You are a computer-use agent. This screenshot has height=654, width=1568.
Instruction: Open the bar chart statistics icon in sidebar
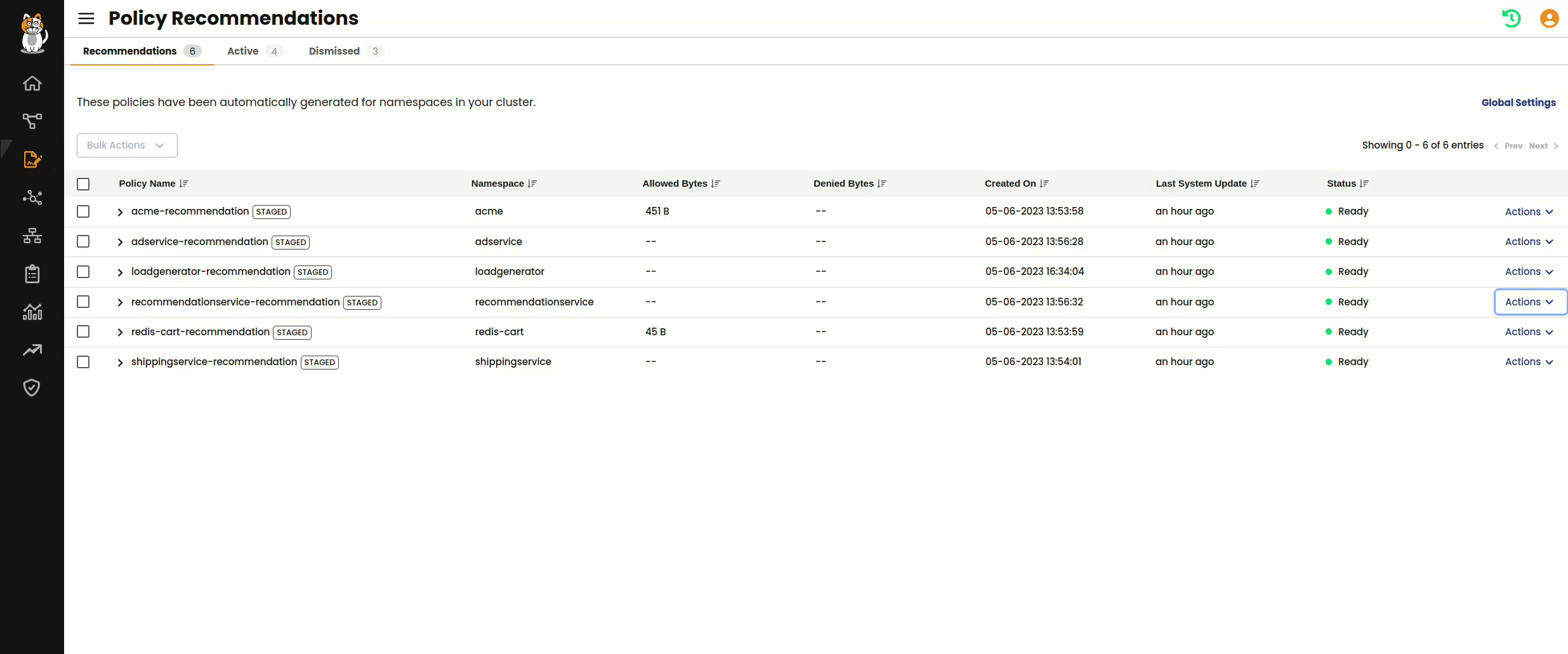coord(32,312)
